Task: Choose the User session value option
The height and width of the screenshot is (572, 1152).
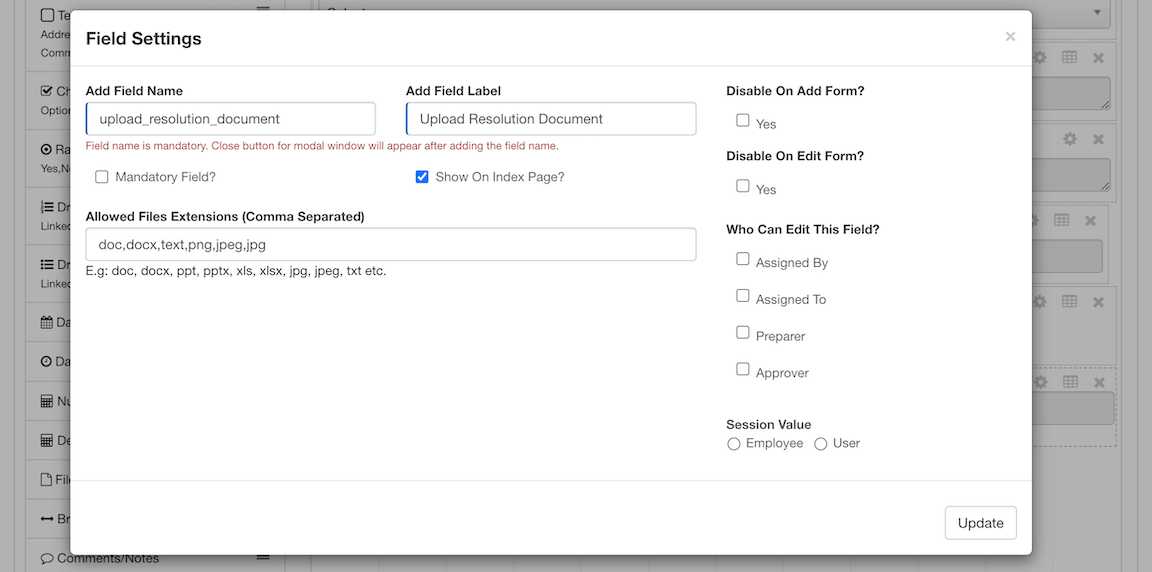Action: 821,444
